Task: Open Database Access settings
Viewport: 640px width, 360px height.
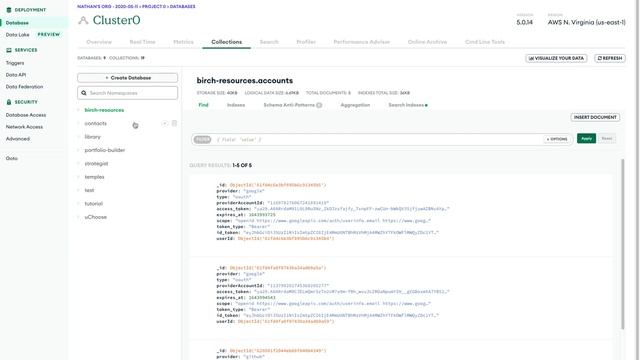Action: tap(26, 115)
